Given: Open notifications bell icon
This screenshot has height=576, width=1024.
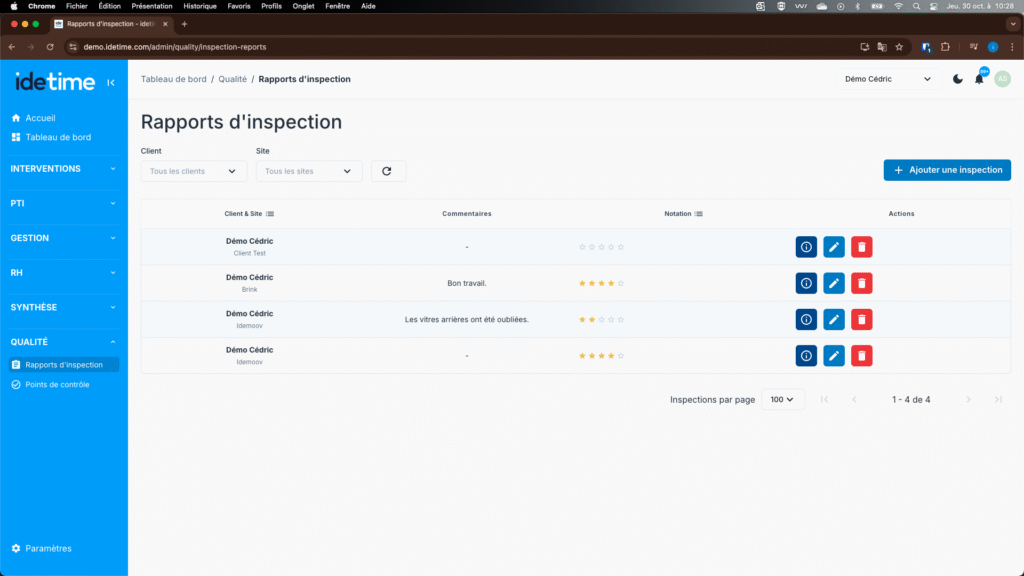Looking at the screenshot, I should tap(979, 79).
